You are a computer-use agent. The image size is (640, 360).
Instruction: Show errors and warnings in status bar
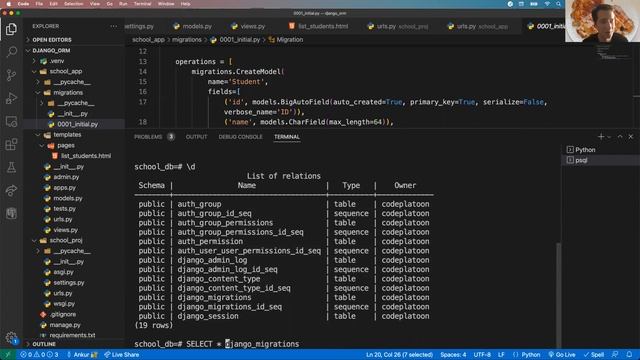click(x=39, y=355)
